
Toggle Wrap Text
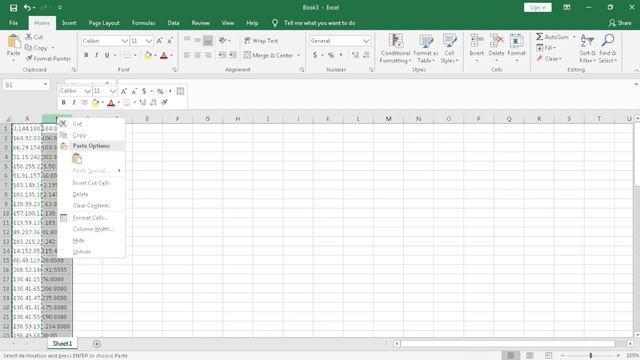tap(261, 41)
